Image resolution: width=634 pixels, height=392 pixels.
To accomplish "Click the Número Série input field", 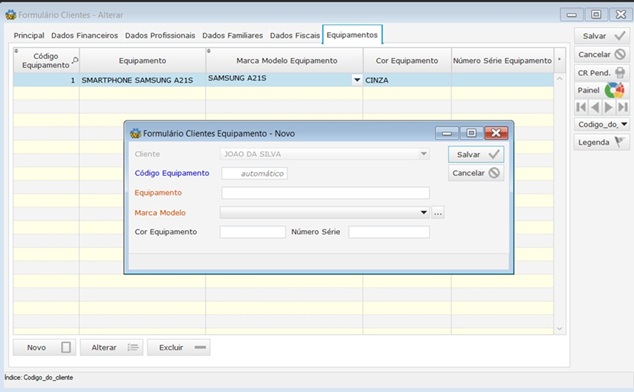I will pyautogui.click(x=389, y=232).
